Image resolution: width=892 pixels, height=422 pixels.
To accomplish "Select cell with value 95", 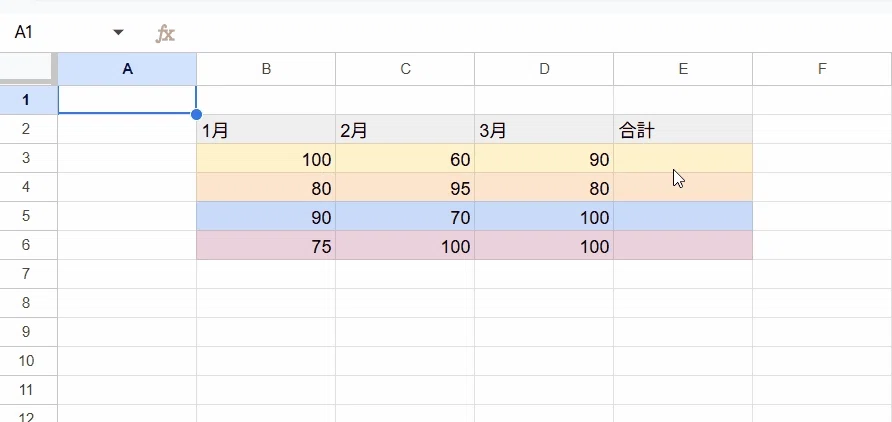I will point(405,187).
